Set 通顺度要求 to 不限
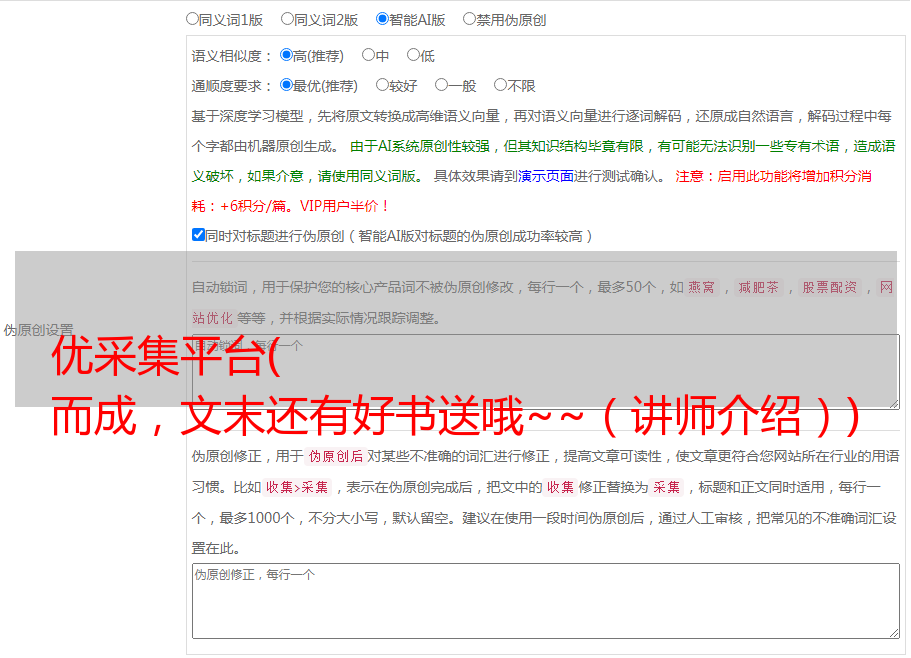 point(500,85)
